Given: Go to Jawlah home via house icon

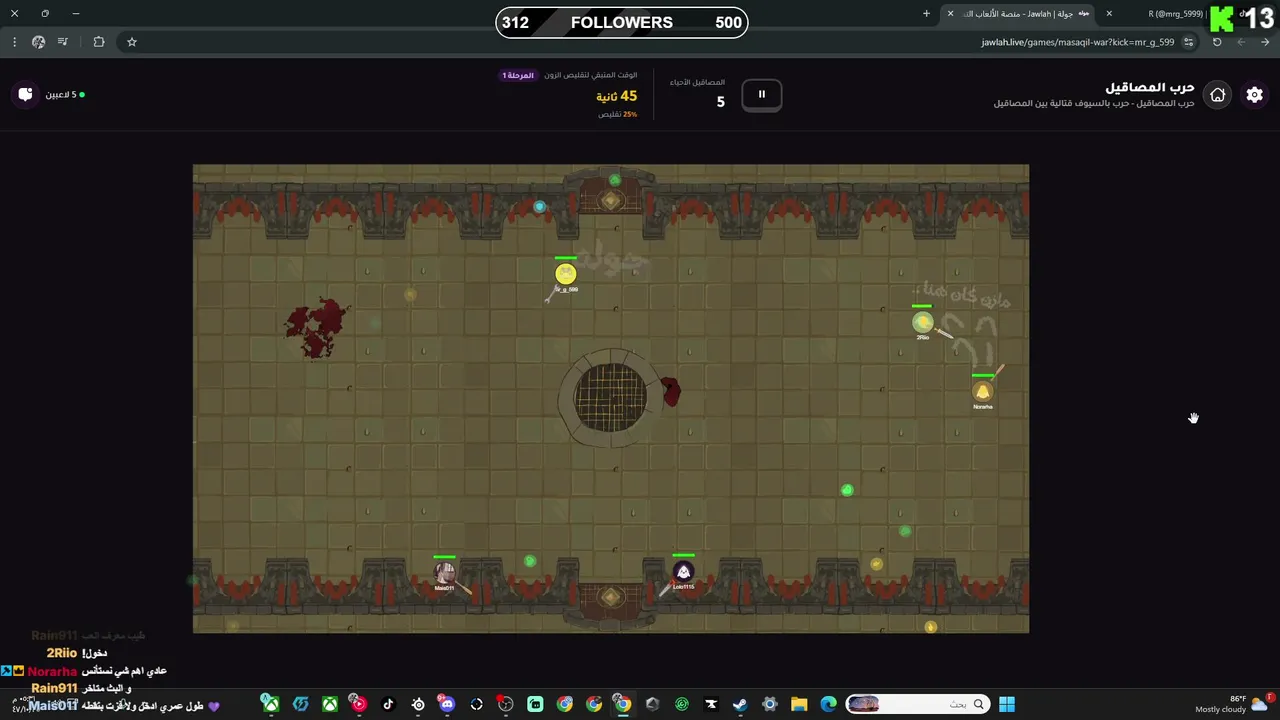Looking at the screenshot, I should click(1217, 95).
